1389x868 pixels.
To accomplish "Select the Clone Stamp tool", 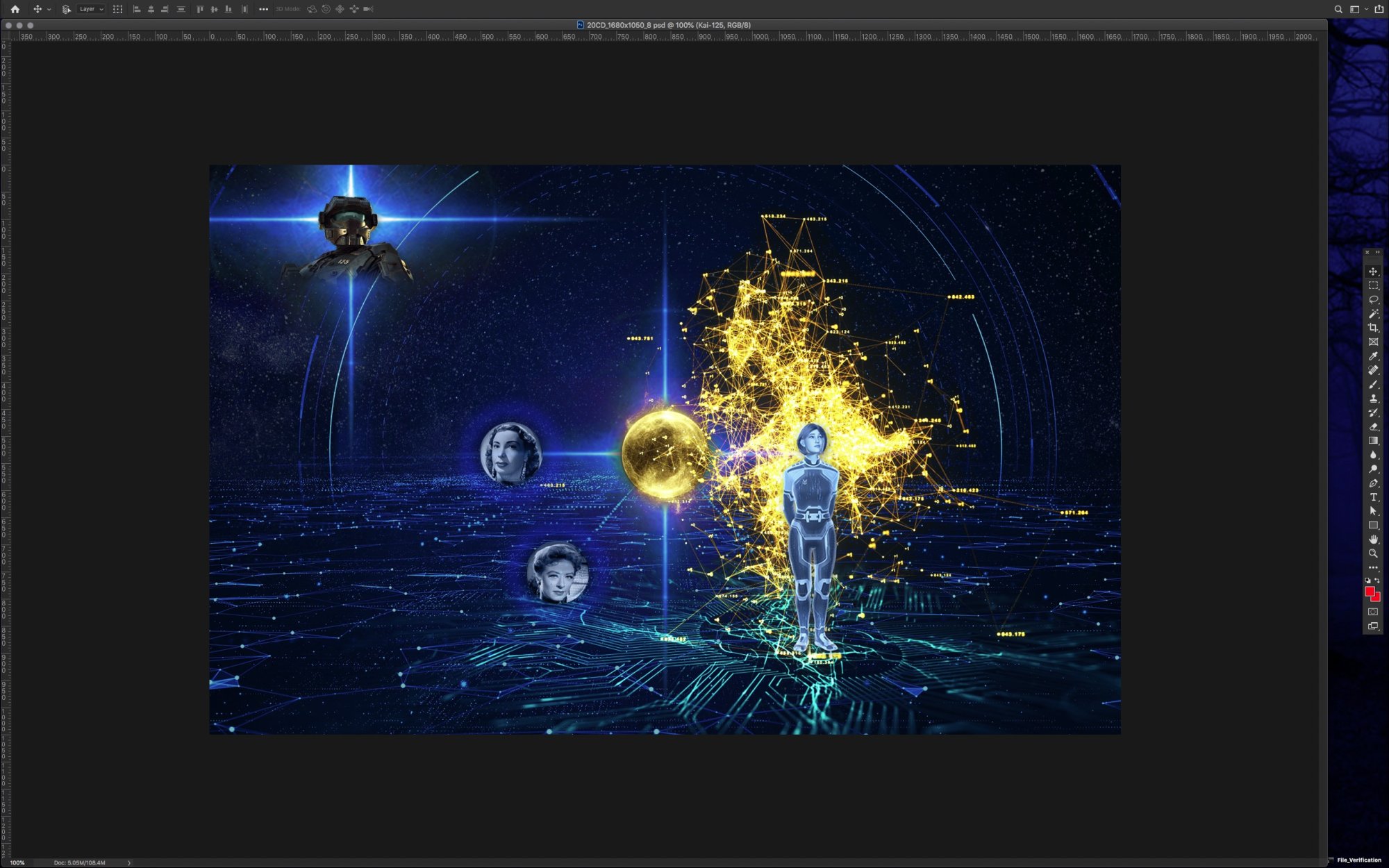I will coord(1373,399).
